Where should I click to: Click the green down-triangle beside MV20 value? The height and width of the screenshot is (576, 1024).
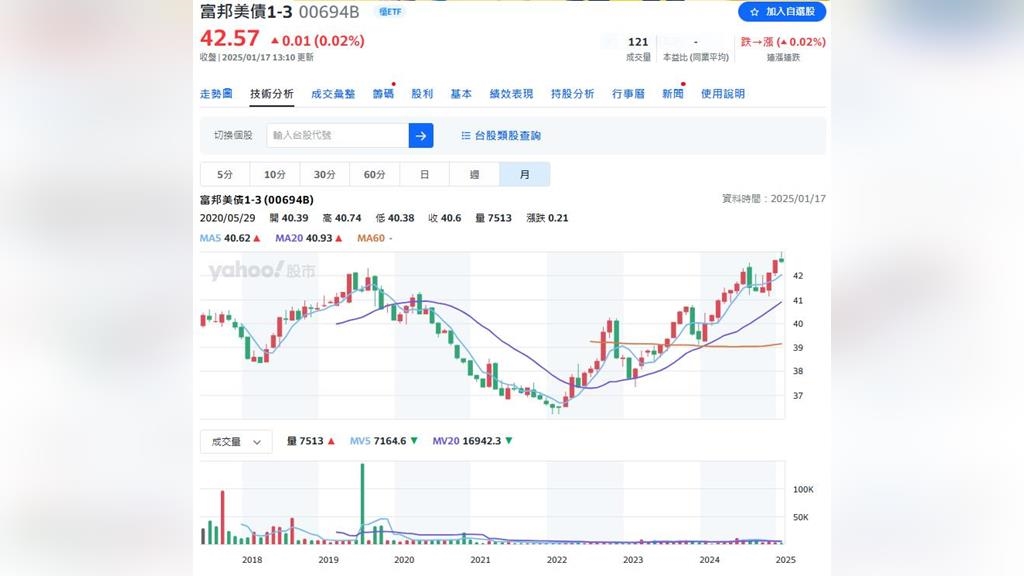[508, 441]
